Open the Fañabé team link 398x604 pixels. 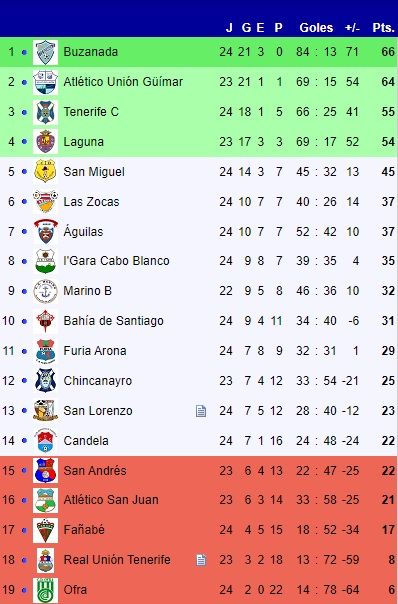click(84, 530)
